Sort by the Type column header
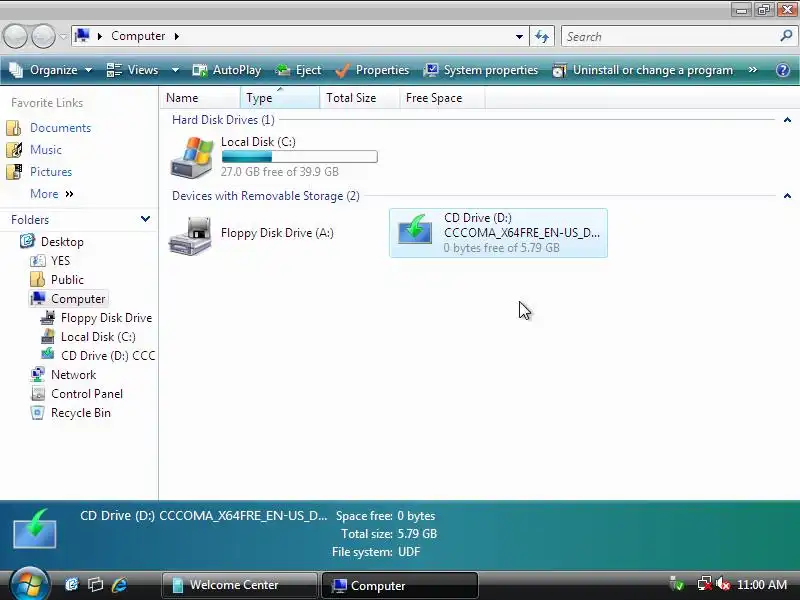Screen dimensions: 800x600 point(280,97)
